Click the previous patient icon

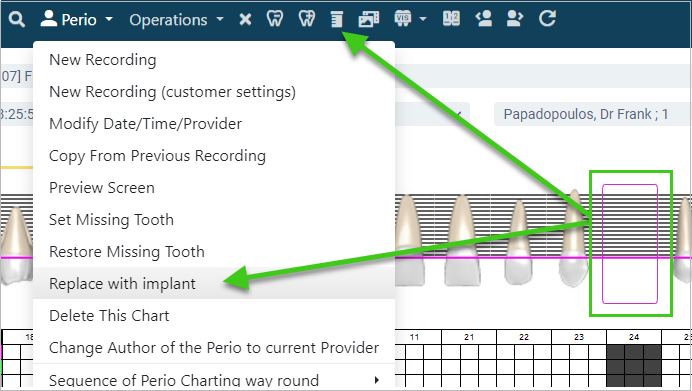click(x=484, y=19)
